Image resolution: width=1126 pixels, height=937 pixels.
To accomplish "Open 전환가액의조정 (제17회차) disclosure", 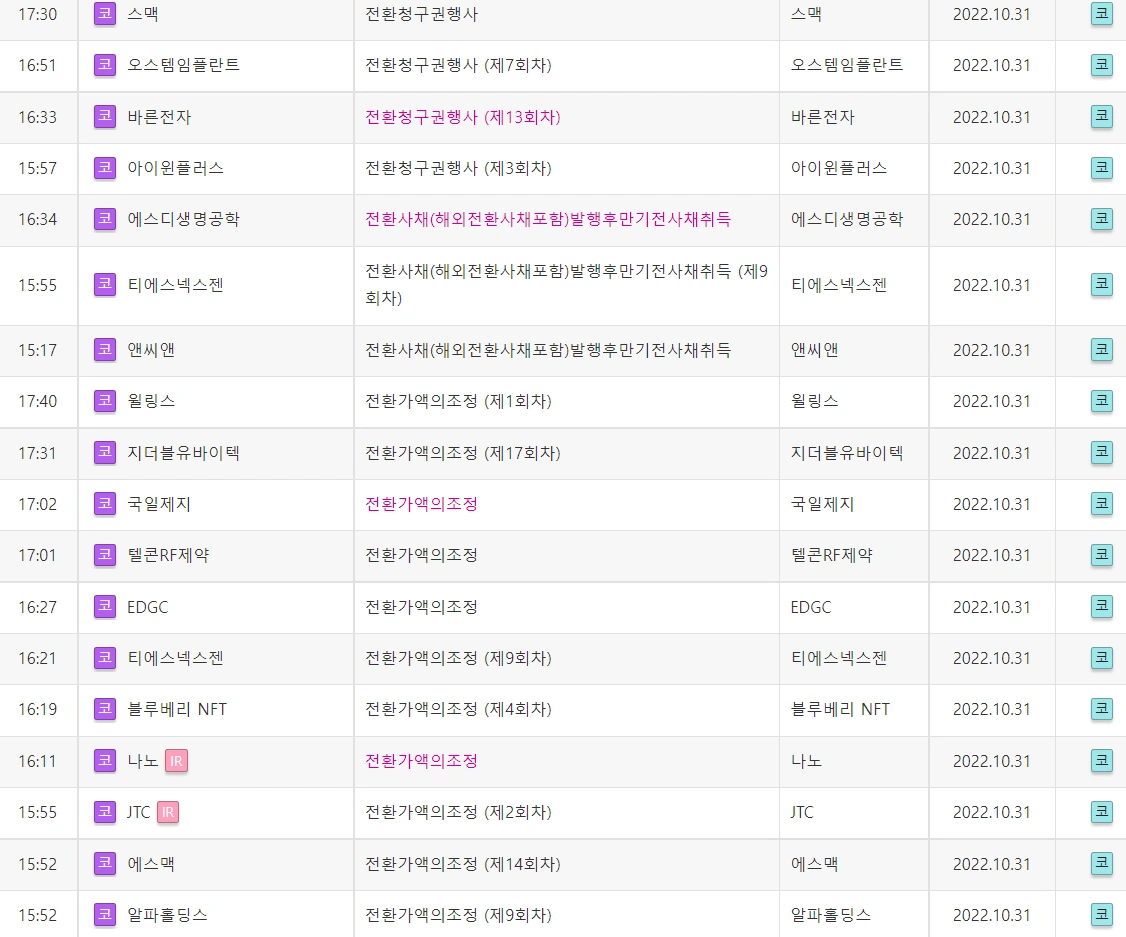I will click(462, 452).
